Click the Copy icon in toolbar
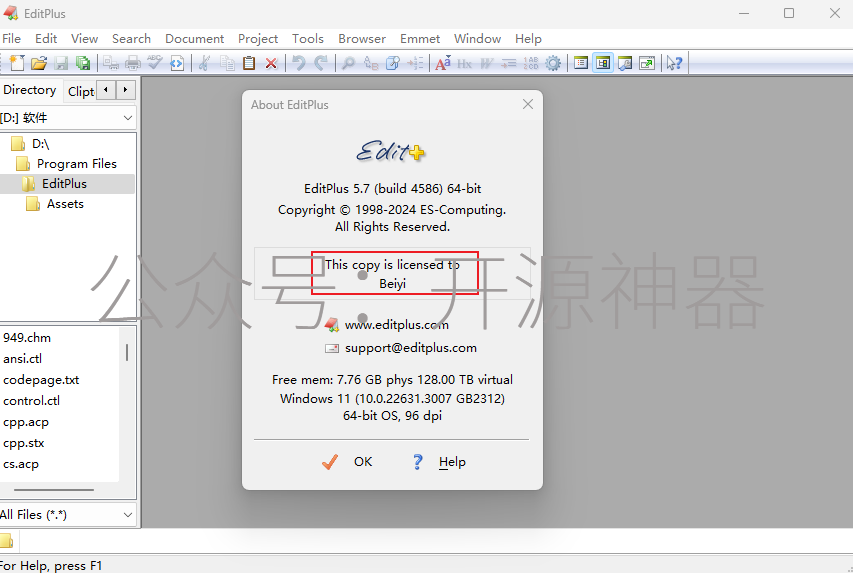The width and height of the screenshot is (853, 573). [227, 63]
